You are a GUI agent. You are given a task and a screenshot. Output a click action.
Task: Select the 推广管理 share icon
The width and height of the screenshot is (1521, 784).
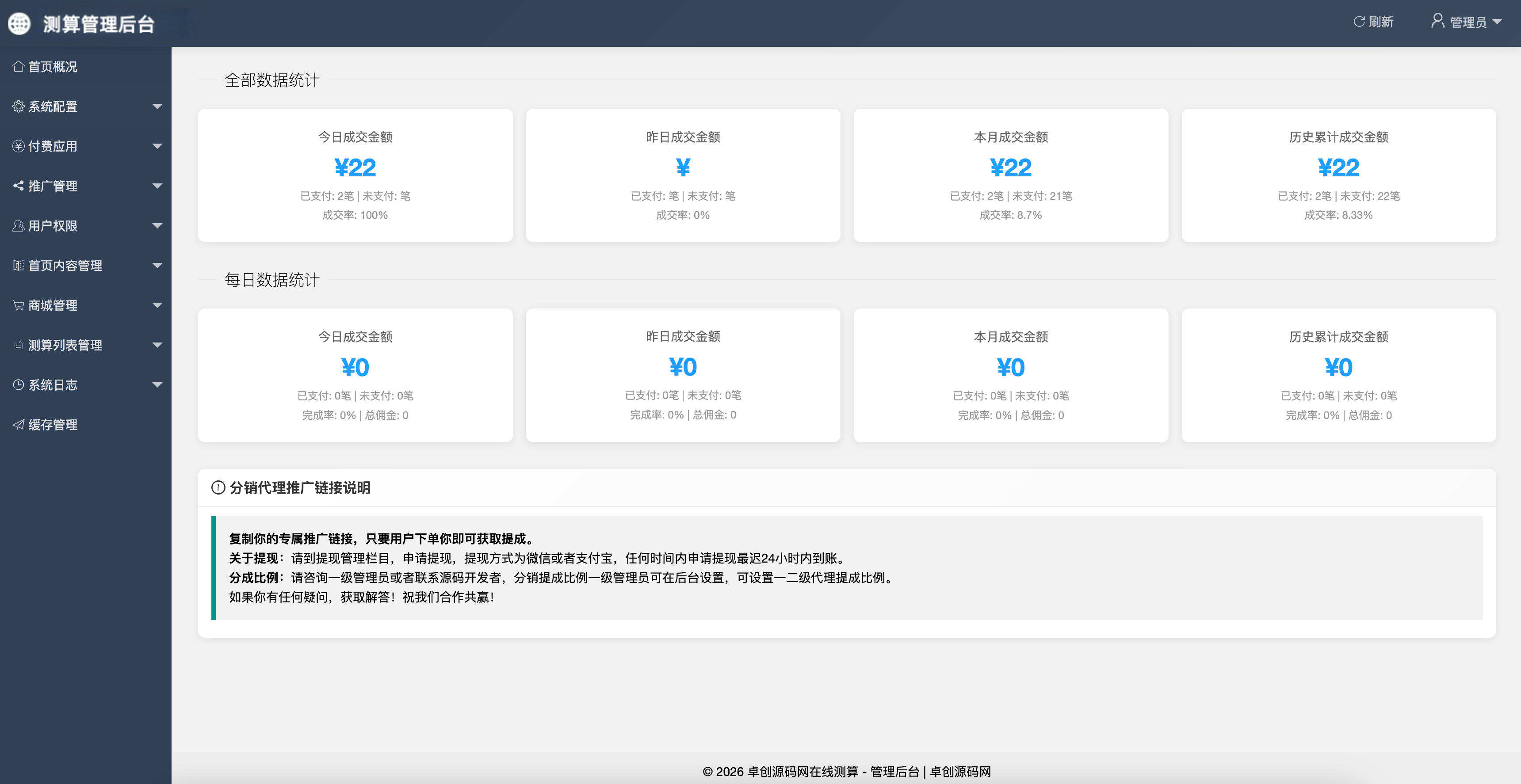(x=18, y=186)
